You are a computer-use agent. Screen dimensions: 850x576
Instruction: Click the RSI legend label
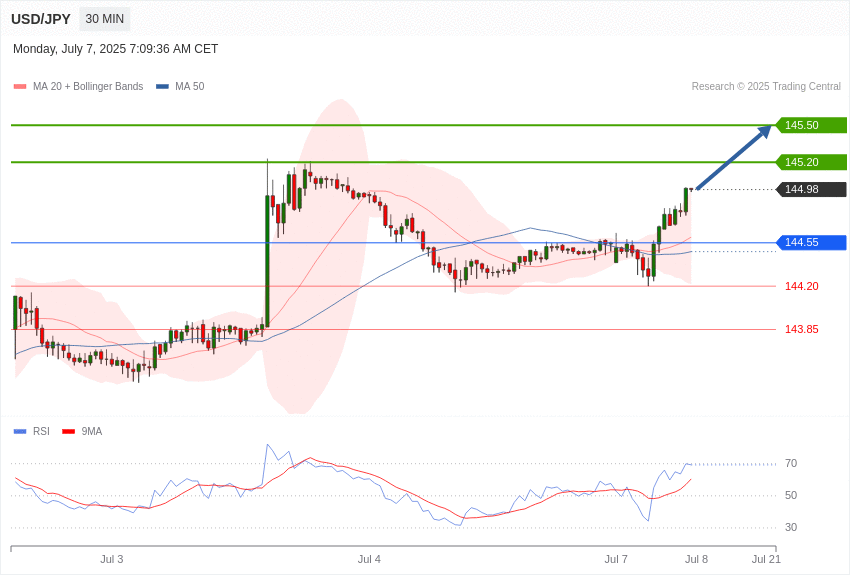(41, 431)
